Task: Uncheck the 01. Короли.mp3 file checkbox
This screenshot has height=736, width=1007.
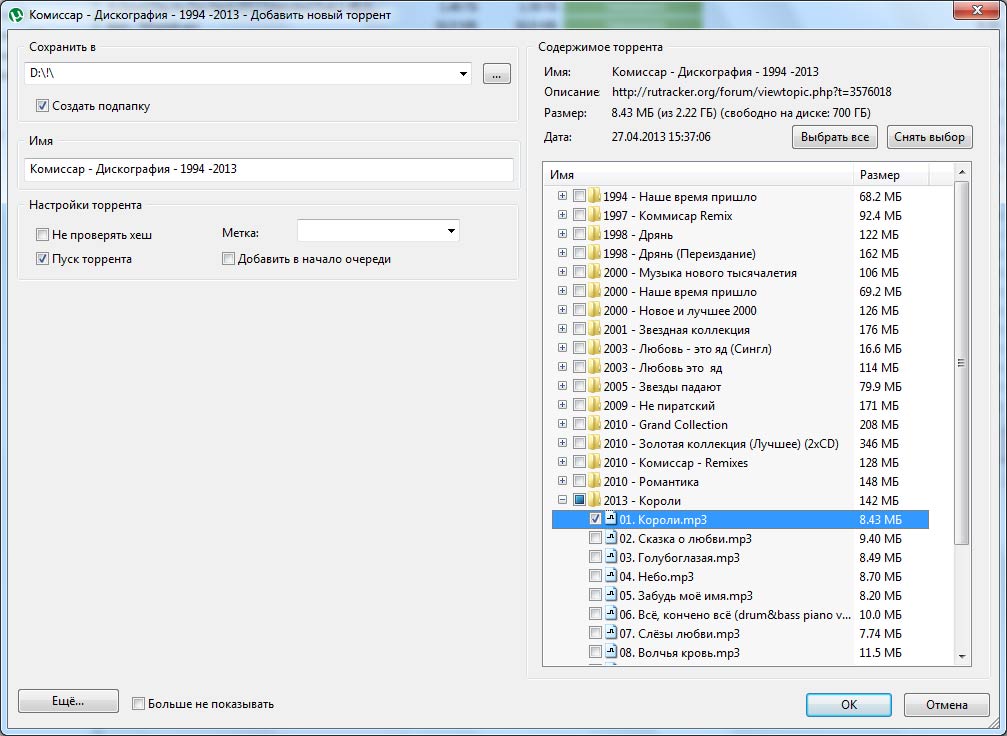Action: pos(595,519)
